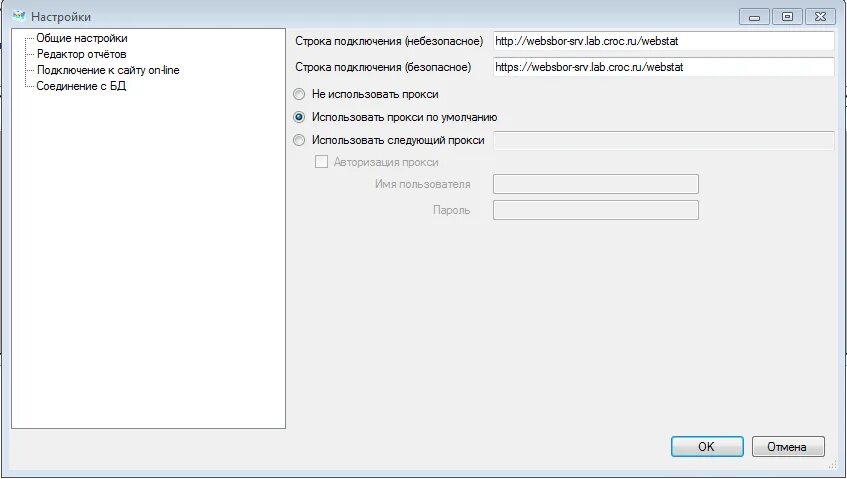Choose Использовать следующий прокси radio button

(299, 140)
